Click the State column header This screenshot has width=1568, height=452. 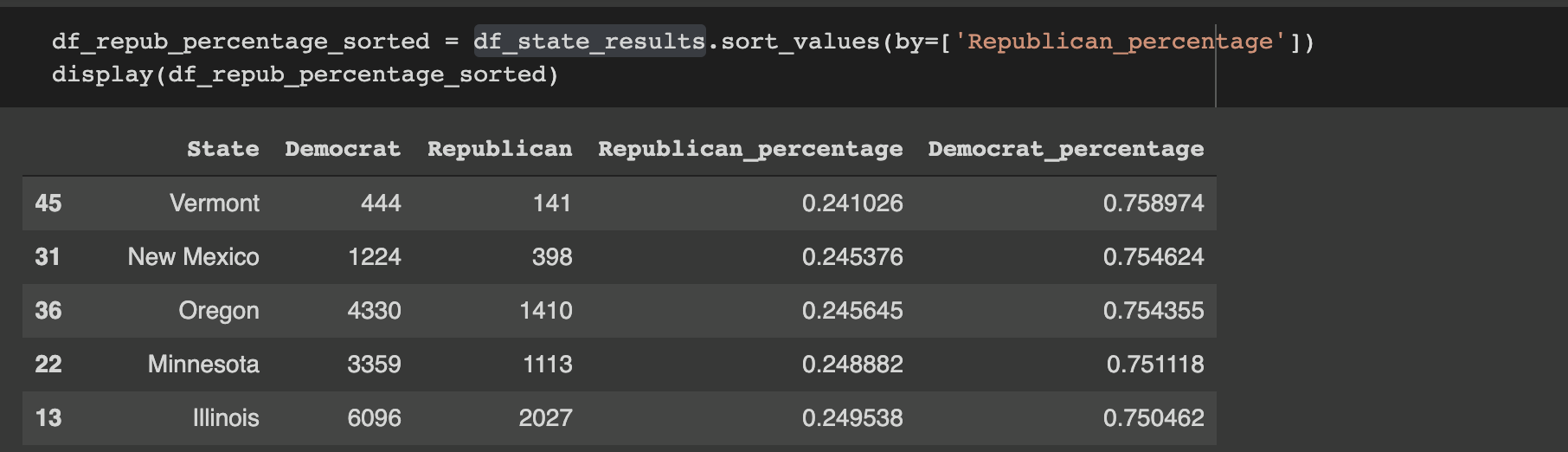click(x=222, y=149)
